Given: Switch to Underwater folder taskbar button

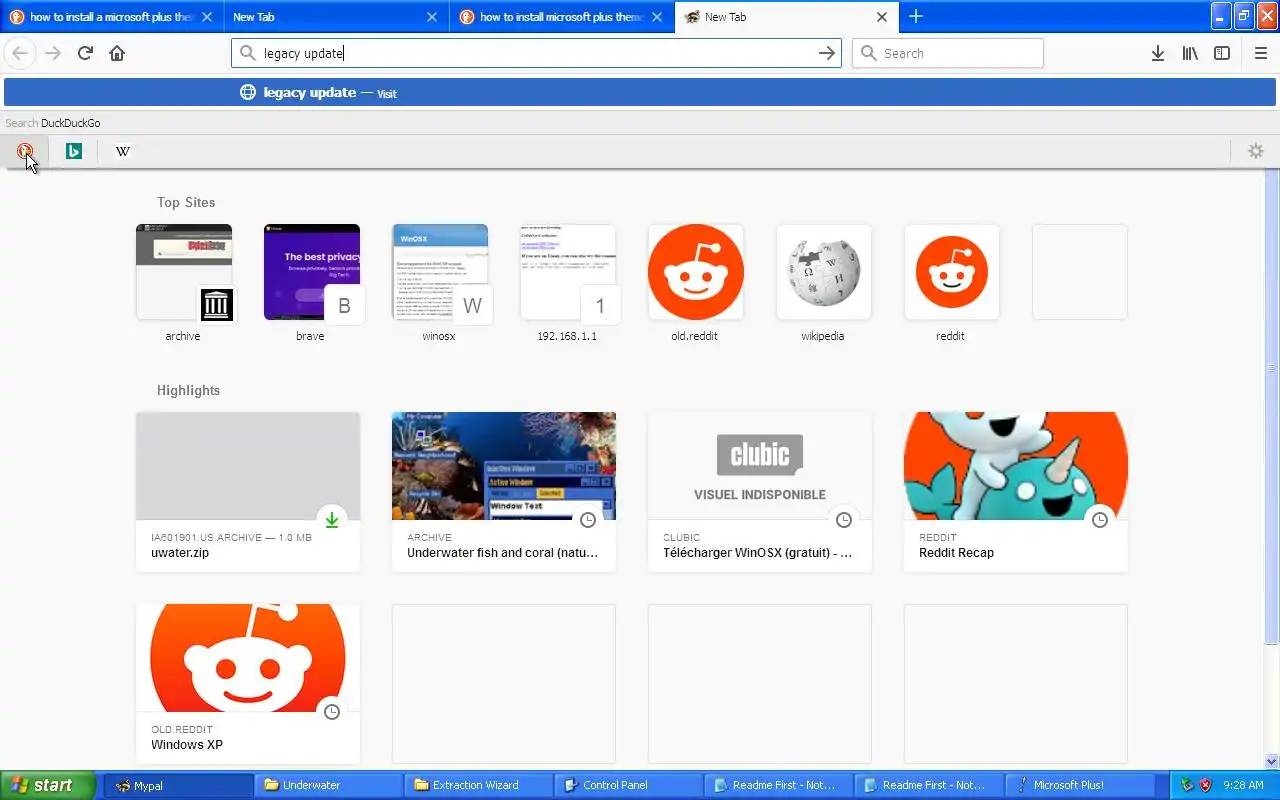Looking at the screenshot, I should coord(328,785).
